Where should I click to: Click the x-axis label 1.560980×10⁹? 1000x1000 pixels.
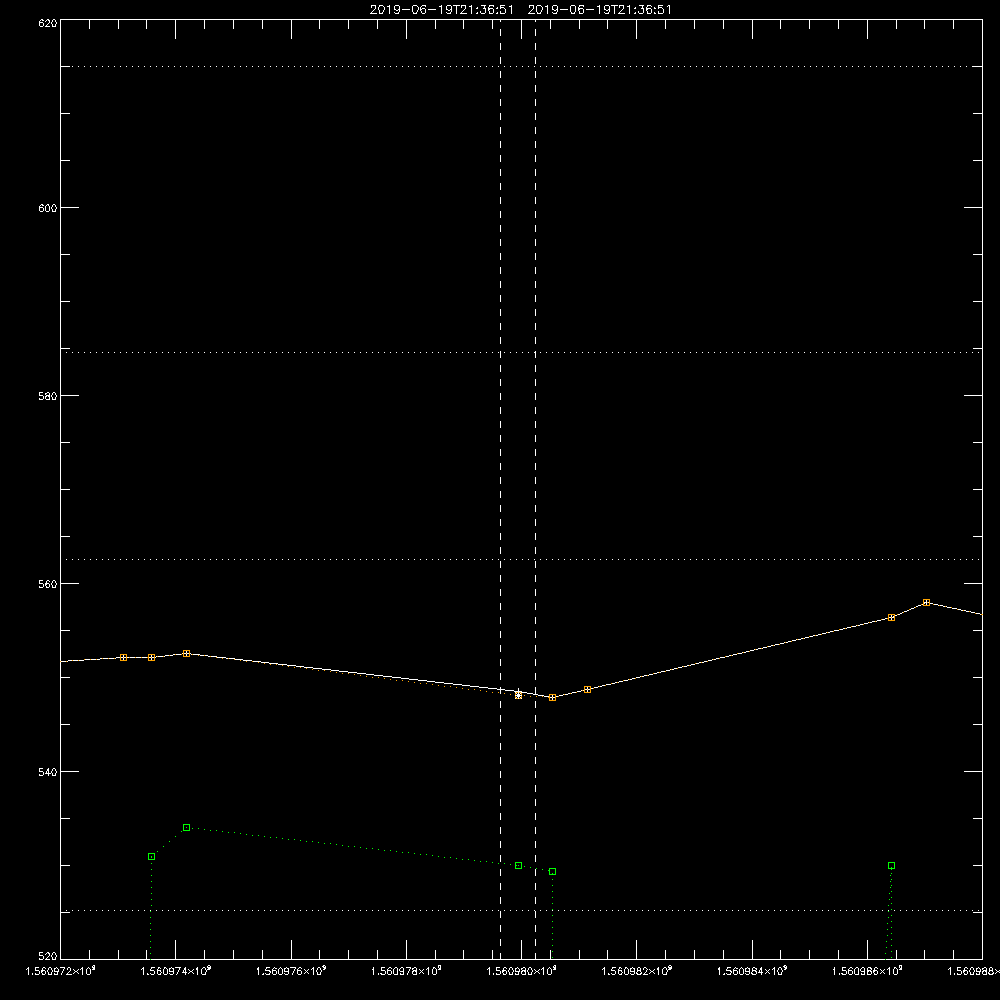[x=522, y=971]
